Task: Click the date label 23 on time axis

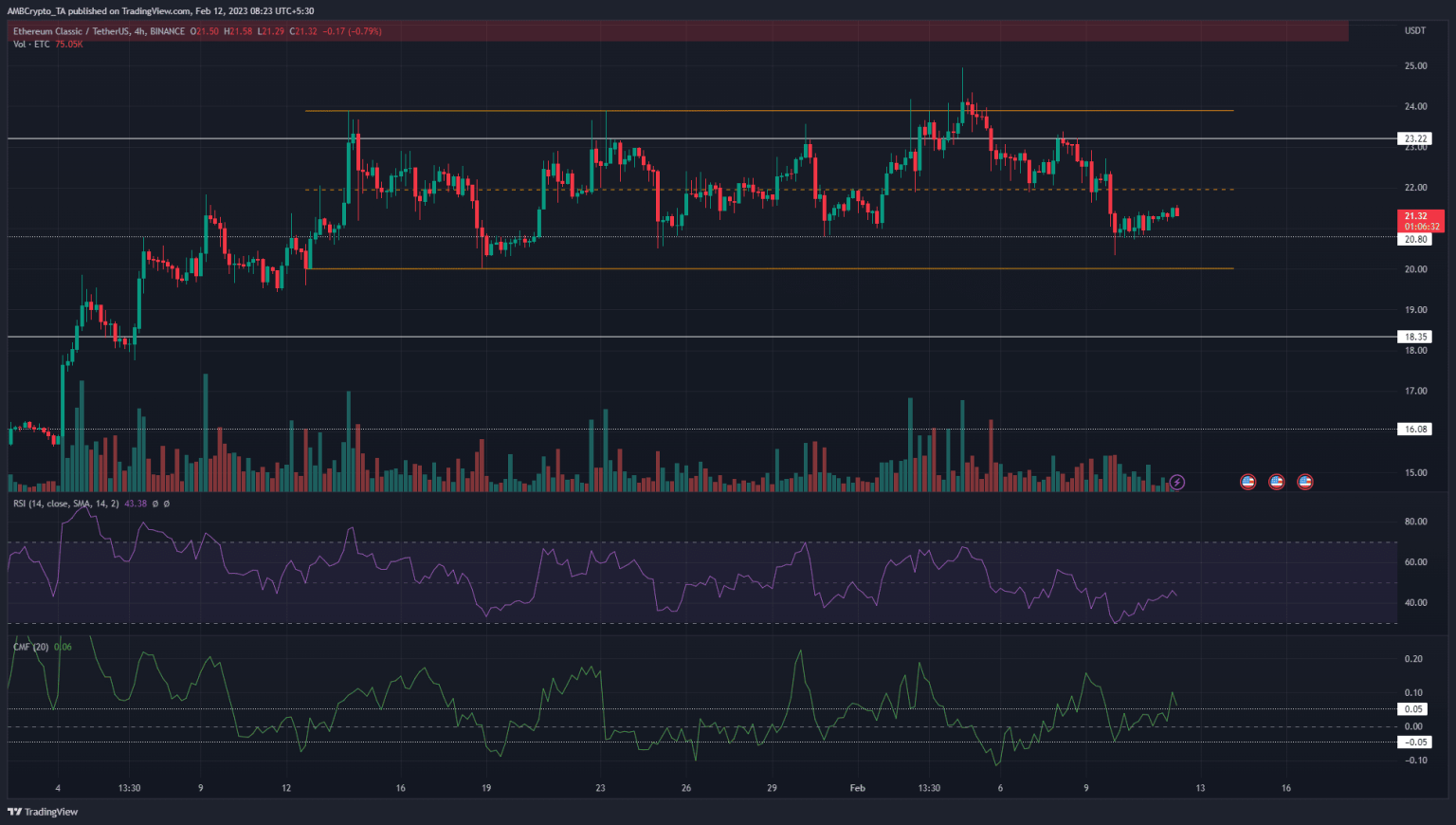Action: pos(600,788)
